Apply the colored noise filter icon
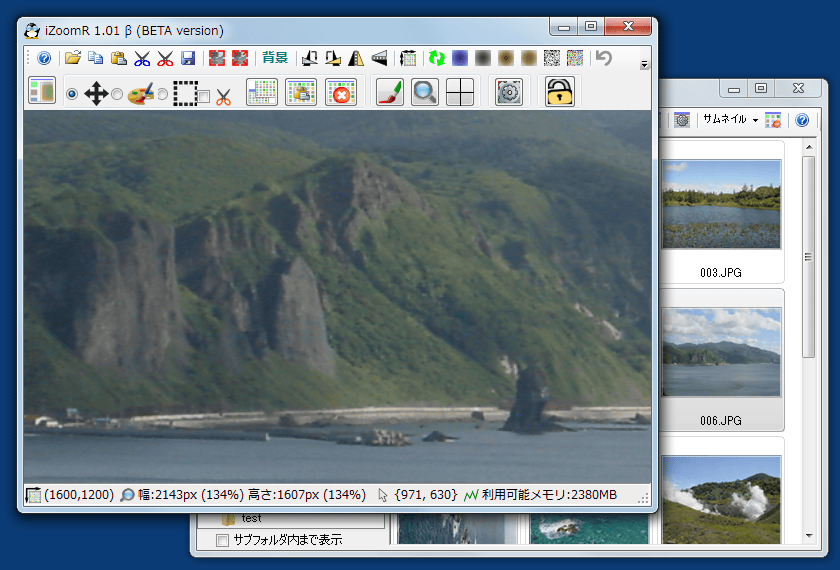This screenshot has height=570, width=840. tap(575, 58)
